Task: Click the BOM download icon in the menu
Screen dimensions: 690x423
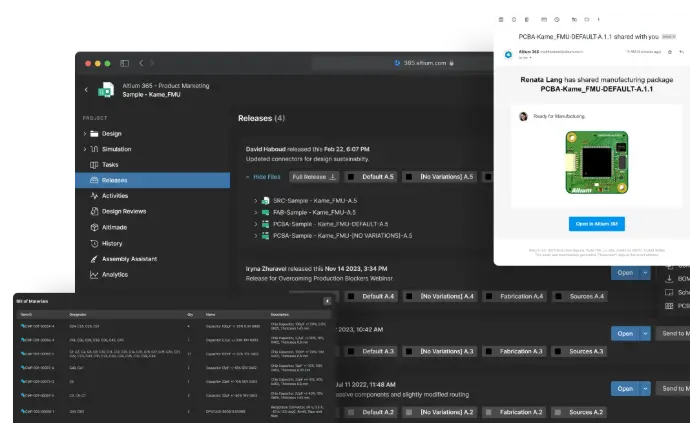Action: point(669,279)
